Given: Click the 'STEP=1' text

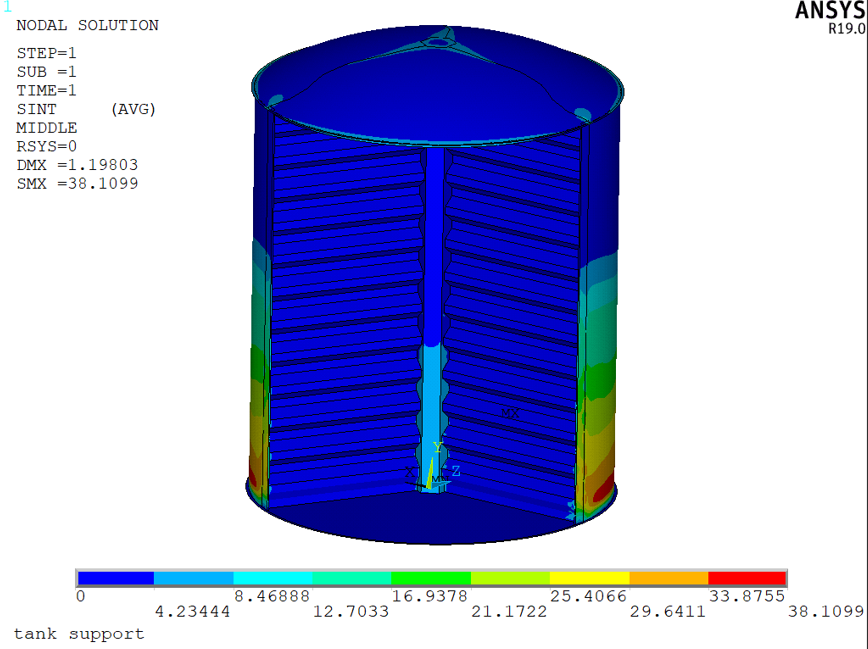Looking at the screenshot, I should [x=46, y=53].
